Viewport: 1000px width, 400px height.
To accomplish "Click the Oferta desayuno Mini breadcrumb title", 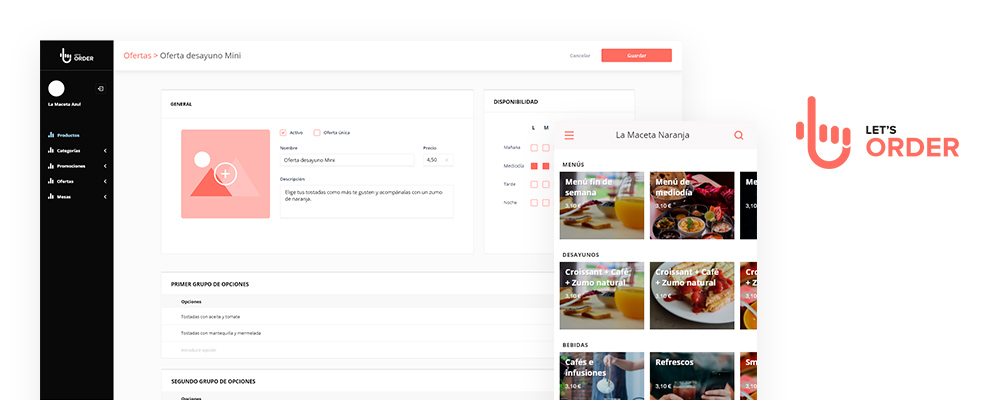I will tap(200, 56).
